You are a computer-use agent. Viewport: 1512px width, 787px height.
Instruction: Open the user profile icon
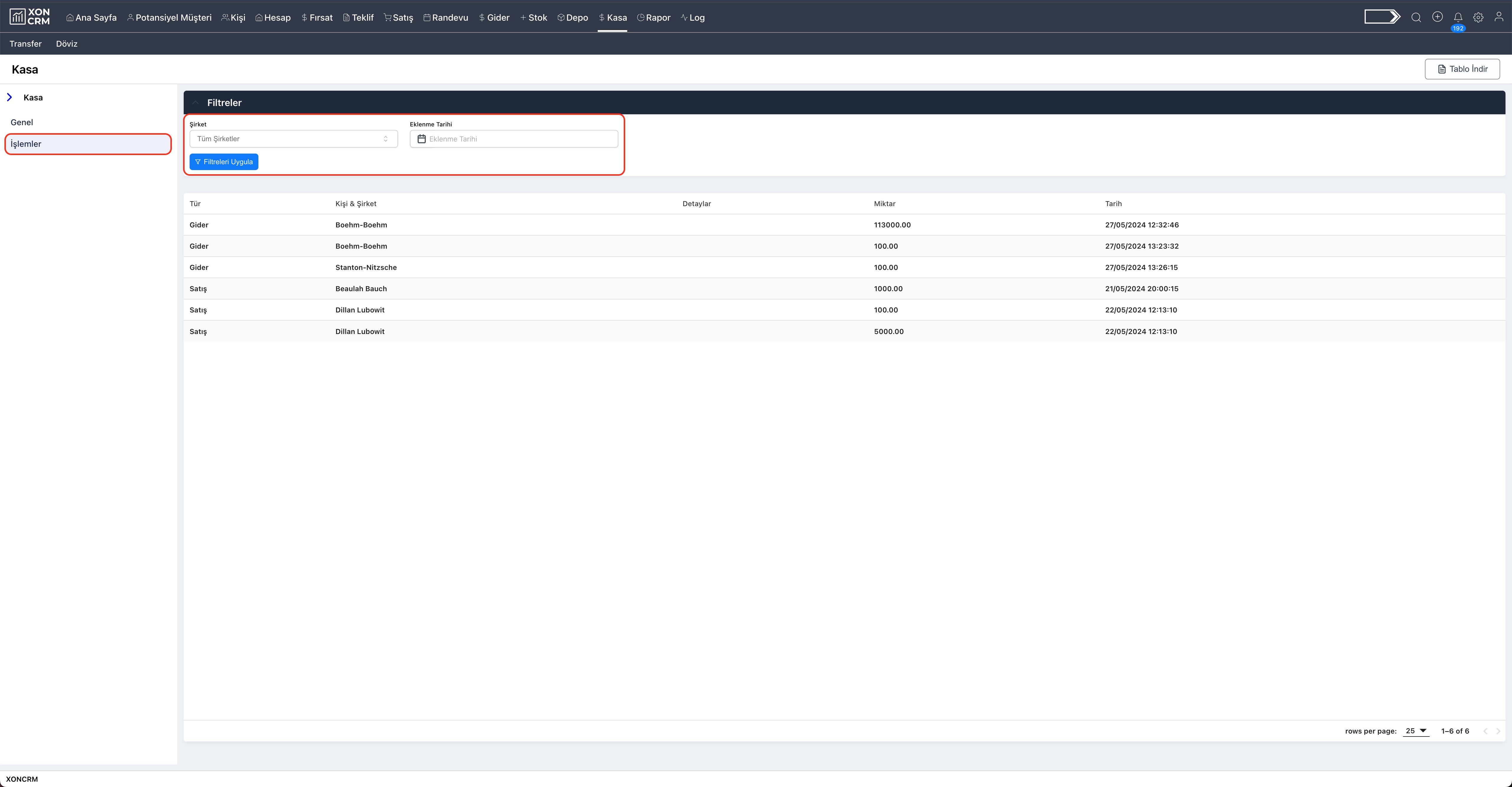1498,17
